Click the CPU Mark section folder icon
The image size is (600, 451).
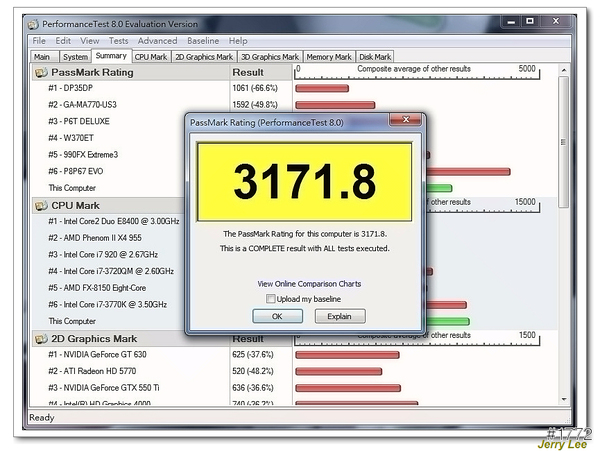pos(41,205)
